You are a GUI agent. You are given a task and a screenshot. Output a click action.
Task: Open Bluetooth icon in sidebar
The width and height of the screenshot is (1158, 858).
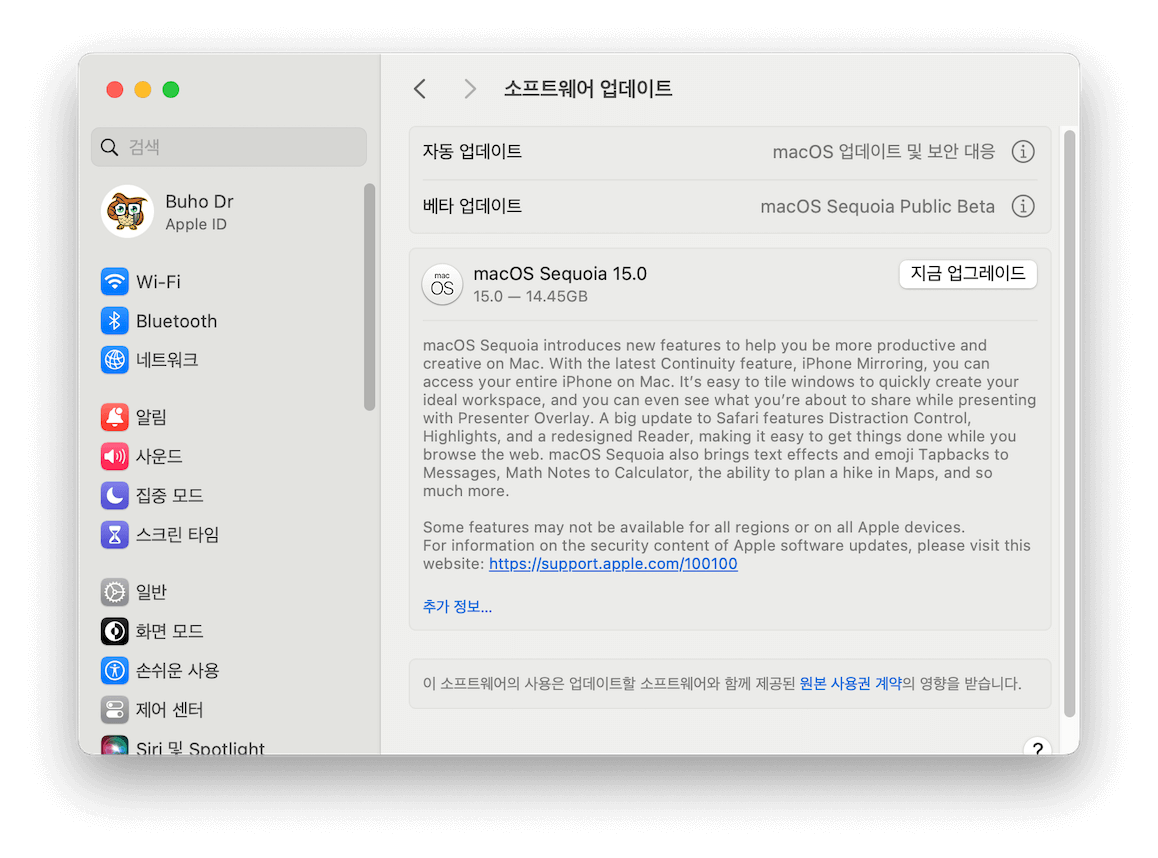pyautogui.click(x=114, y=320)
